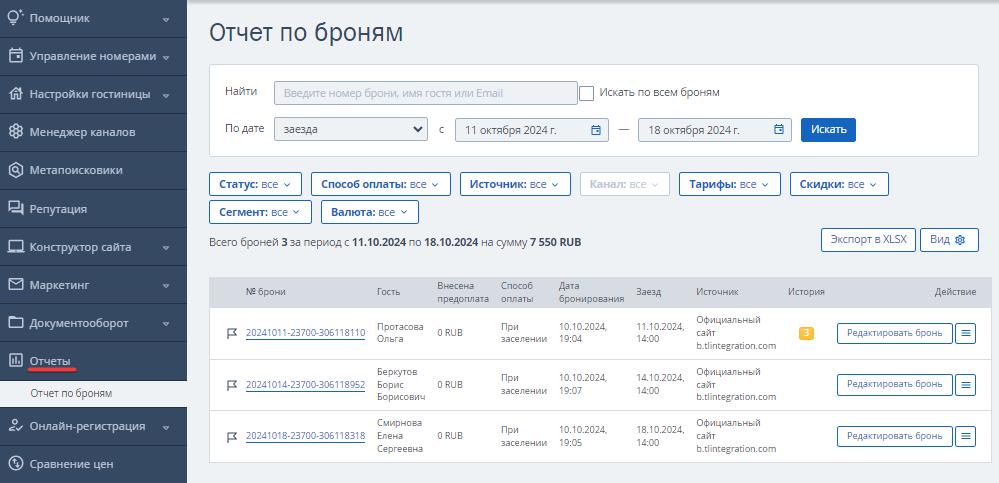Open the Сегмент filter dropdown
This screenshot has width=999, height=483.
point(260,212)
